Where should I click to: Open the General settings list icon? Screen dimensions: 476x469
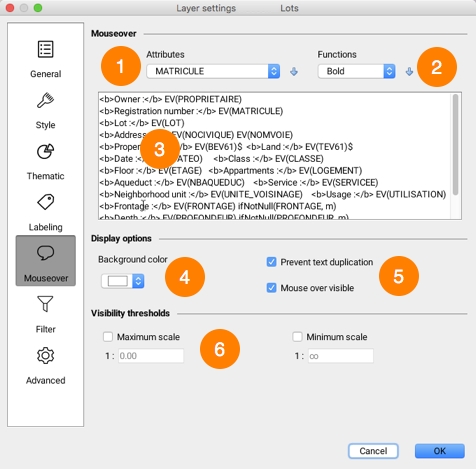click(45, 49)
